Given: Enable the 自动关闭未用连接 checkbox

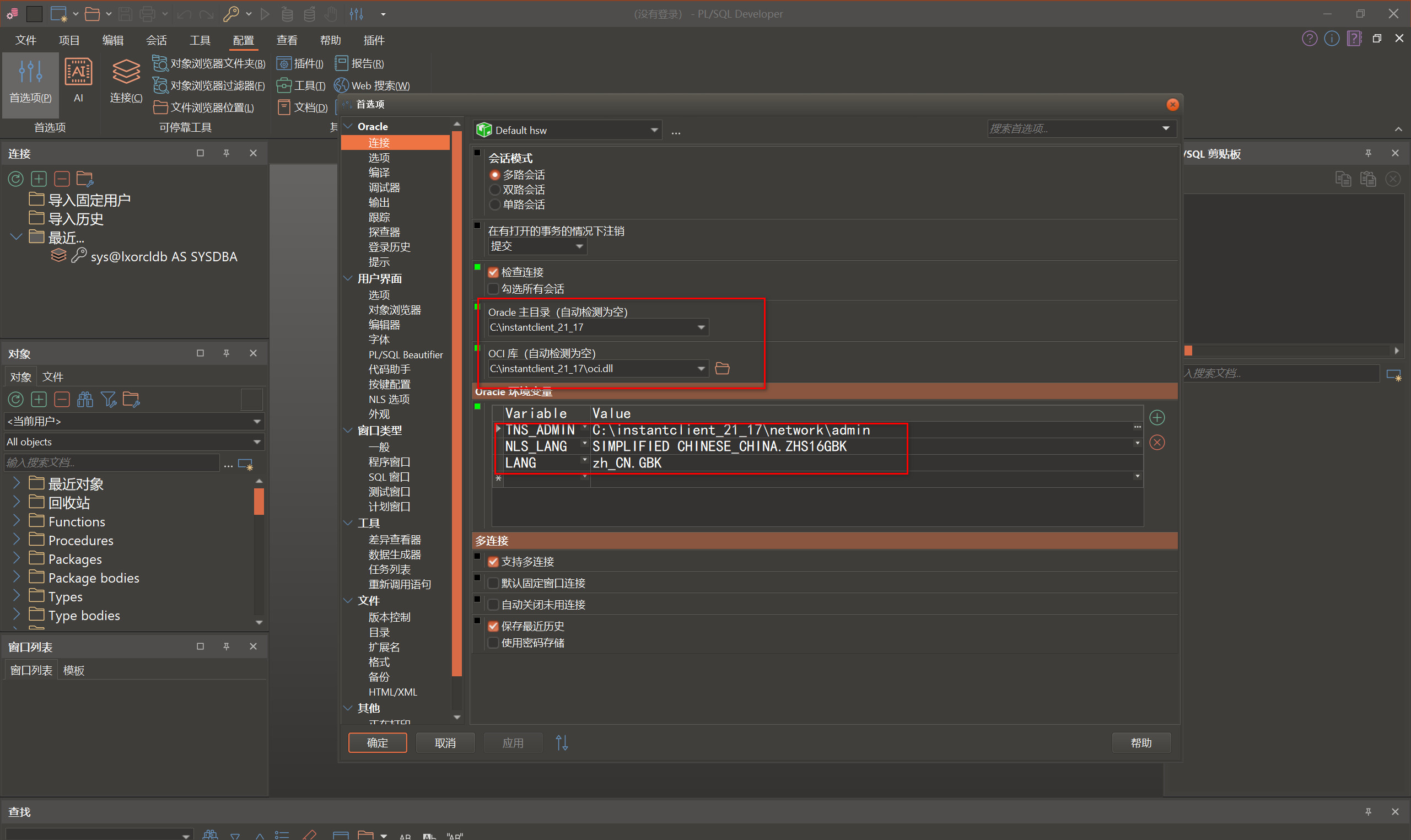Looking at the screenshot, I should 493,605.
